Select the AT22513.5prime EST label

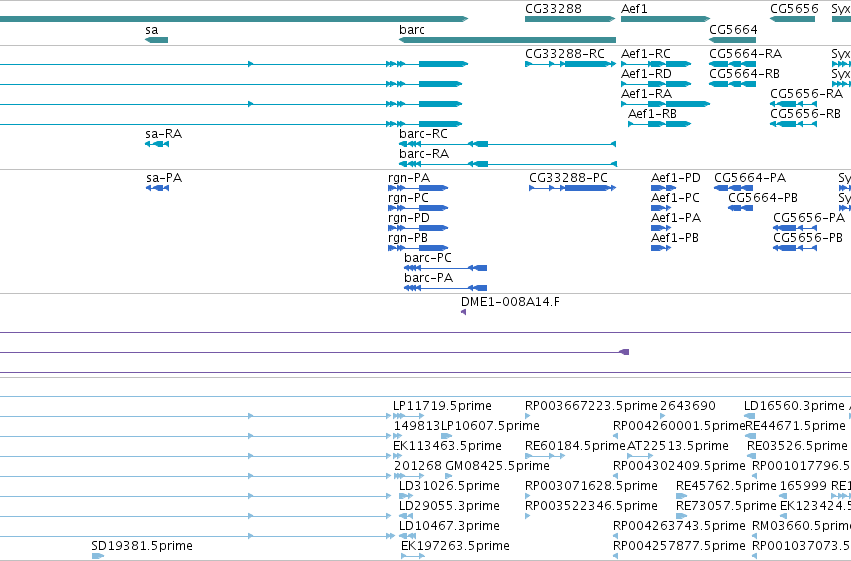[x=677, y=446]
